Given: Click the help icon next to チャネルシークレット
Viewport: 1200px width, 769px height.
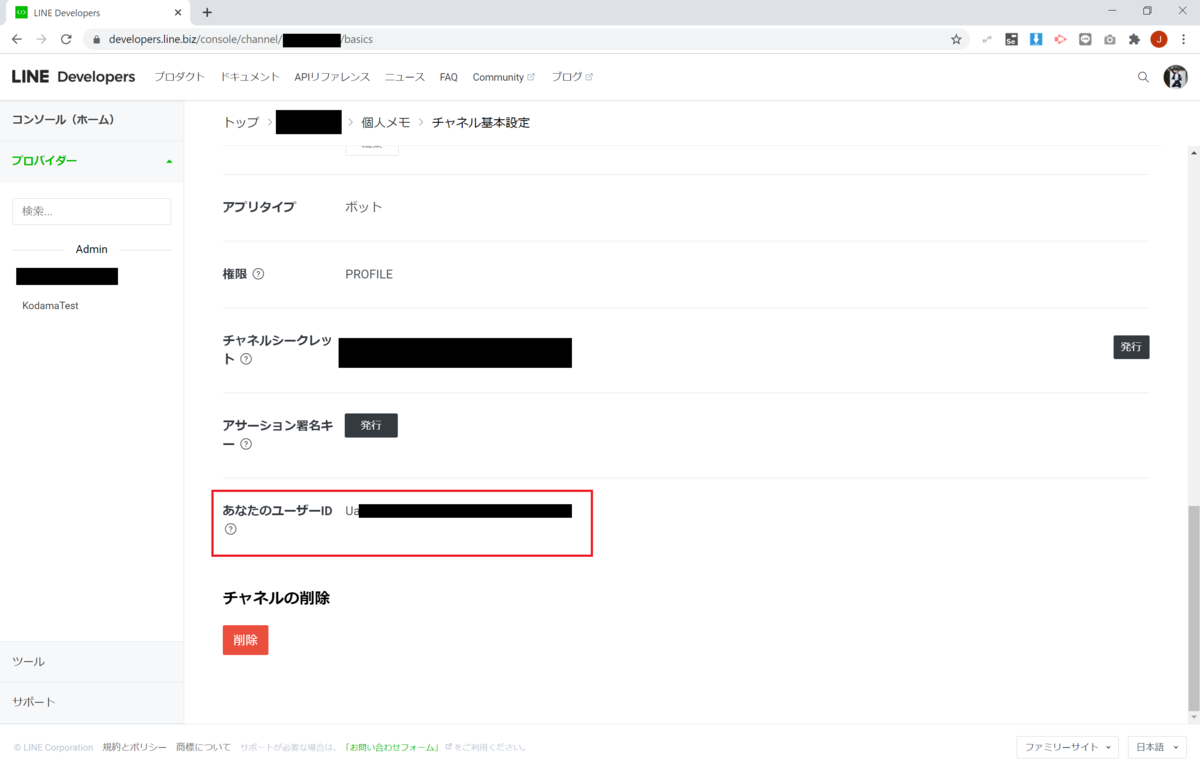Looking at the screenshot, I should tap(245, 359).
